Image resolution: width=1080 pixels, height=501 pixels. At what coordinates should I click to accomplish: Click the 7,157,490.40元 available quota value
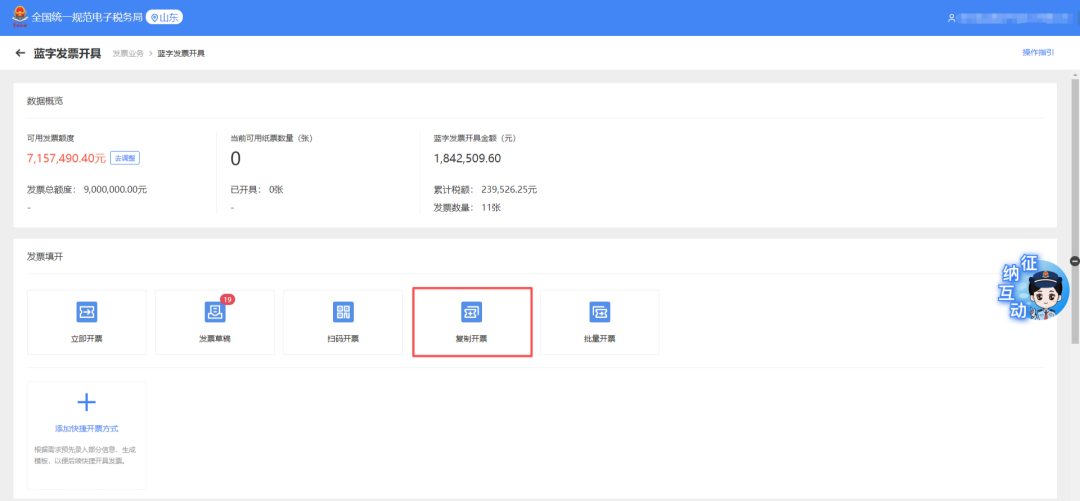pos(67,159)
